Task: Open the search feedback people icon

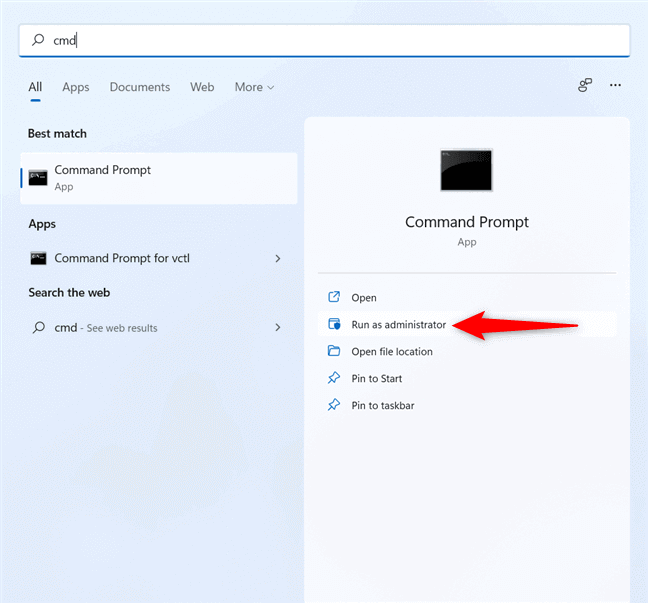Action: 585,86
